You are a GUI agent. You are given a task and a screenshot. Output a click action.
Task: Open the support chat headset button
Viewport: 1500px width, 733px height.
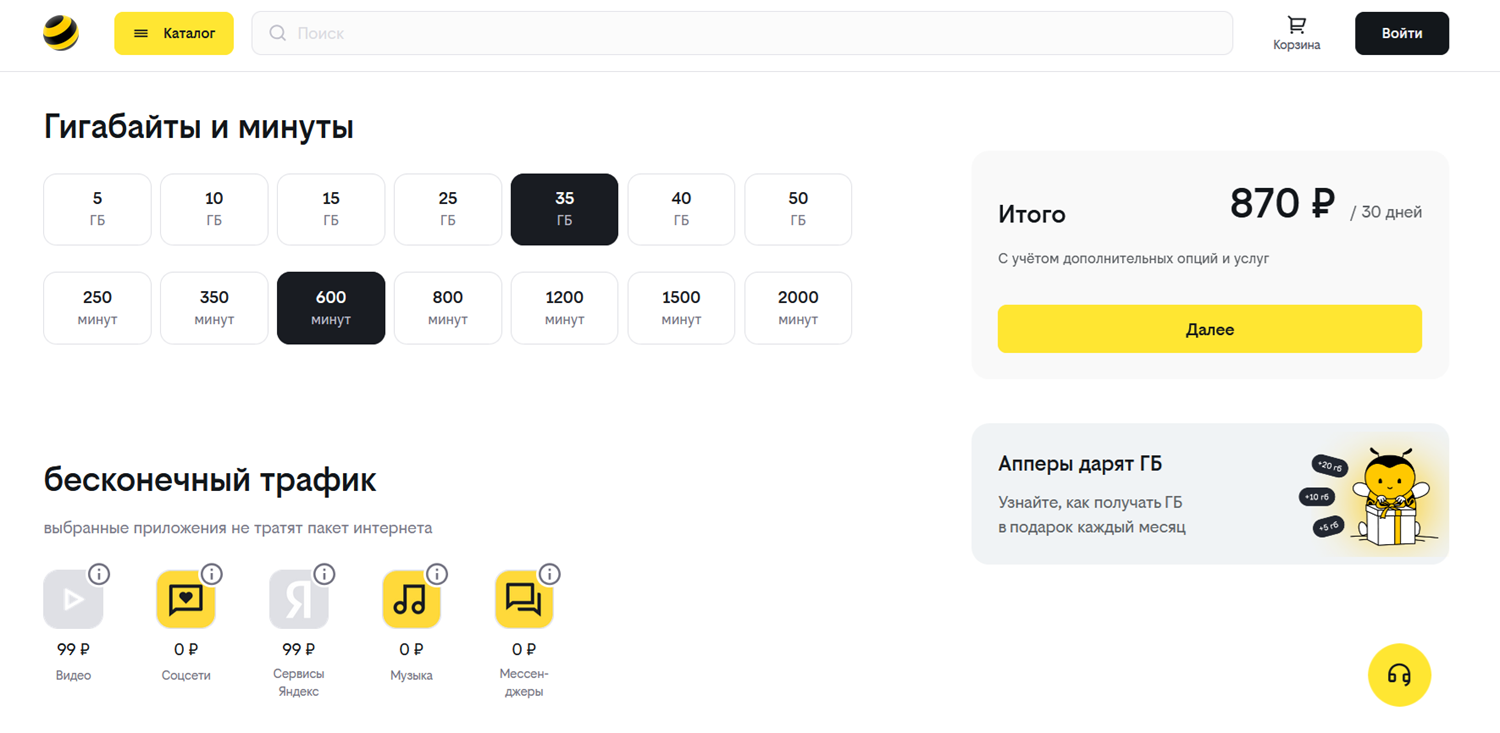pos(1399,675)
